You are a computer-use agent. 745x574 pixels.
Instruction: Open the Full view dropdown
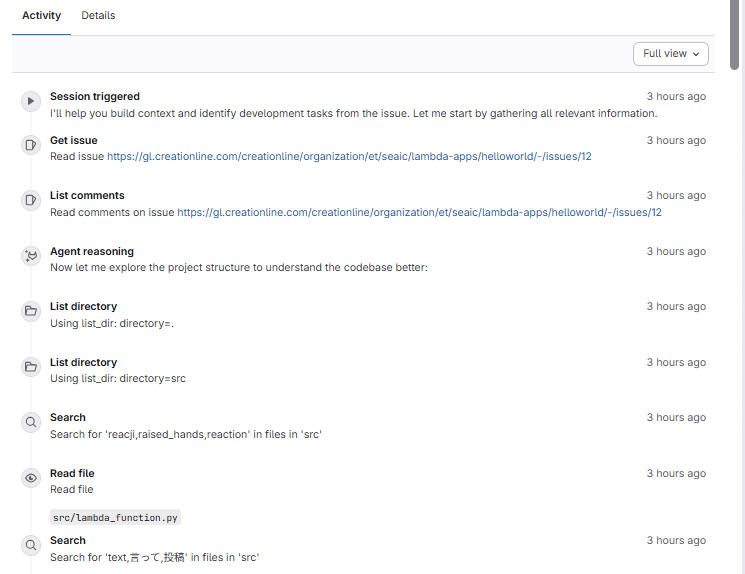pos(671,54)
